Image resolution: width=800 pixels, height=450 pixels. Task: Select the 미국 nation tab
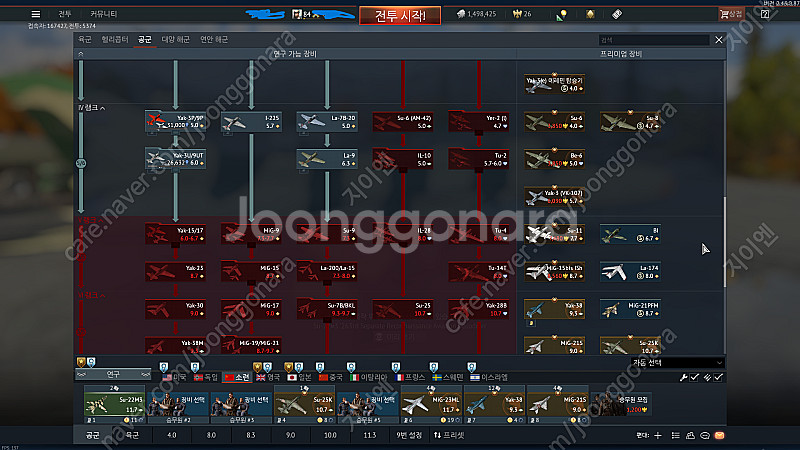pos(174,378)
